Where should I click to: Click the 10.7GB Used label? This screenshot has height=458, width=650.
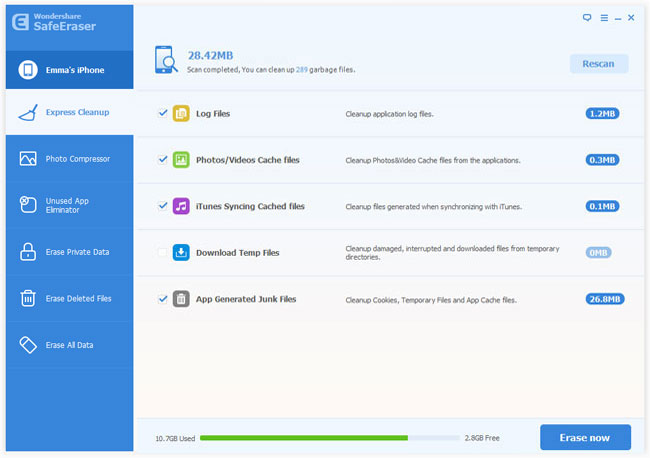pos(175,439)
